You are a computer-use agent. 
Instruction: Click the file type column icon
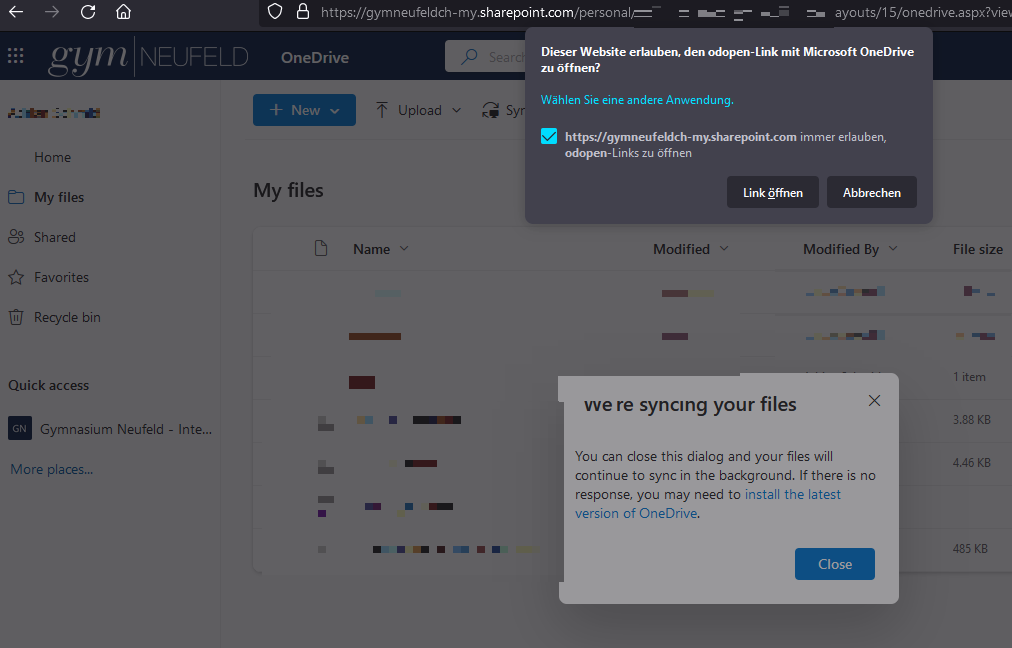pos(321,249)
